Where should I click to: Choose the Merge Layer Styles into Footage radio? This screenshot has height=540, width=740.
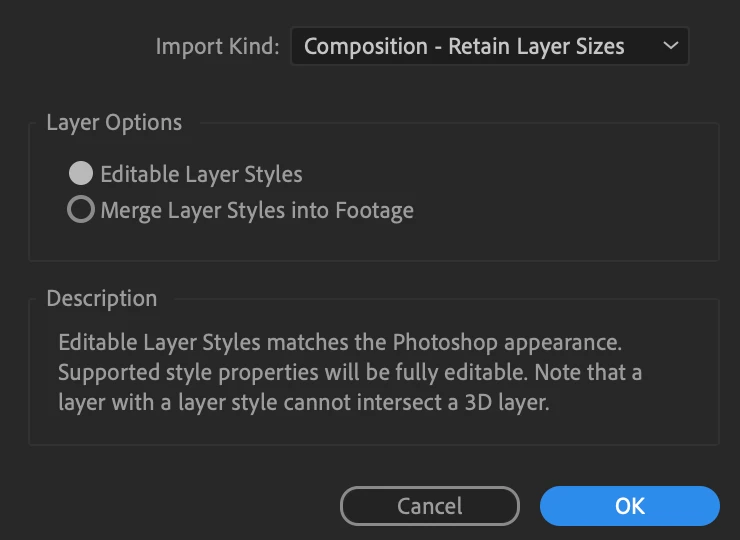(x=81, y=210)
